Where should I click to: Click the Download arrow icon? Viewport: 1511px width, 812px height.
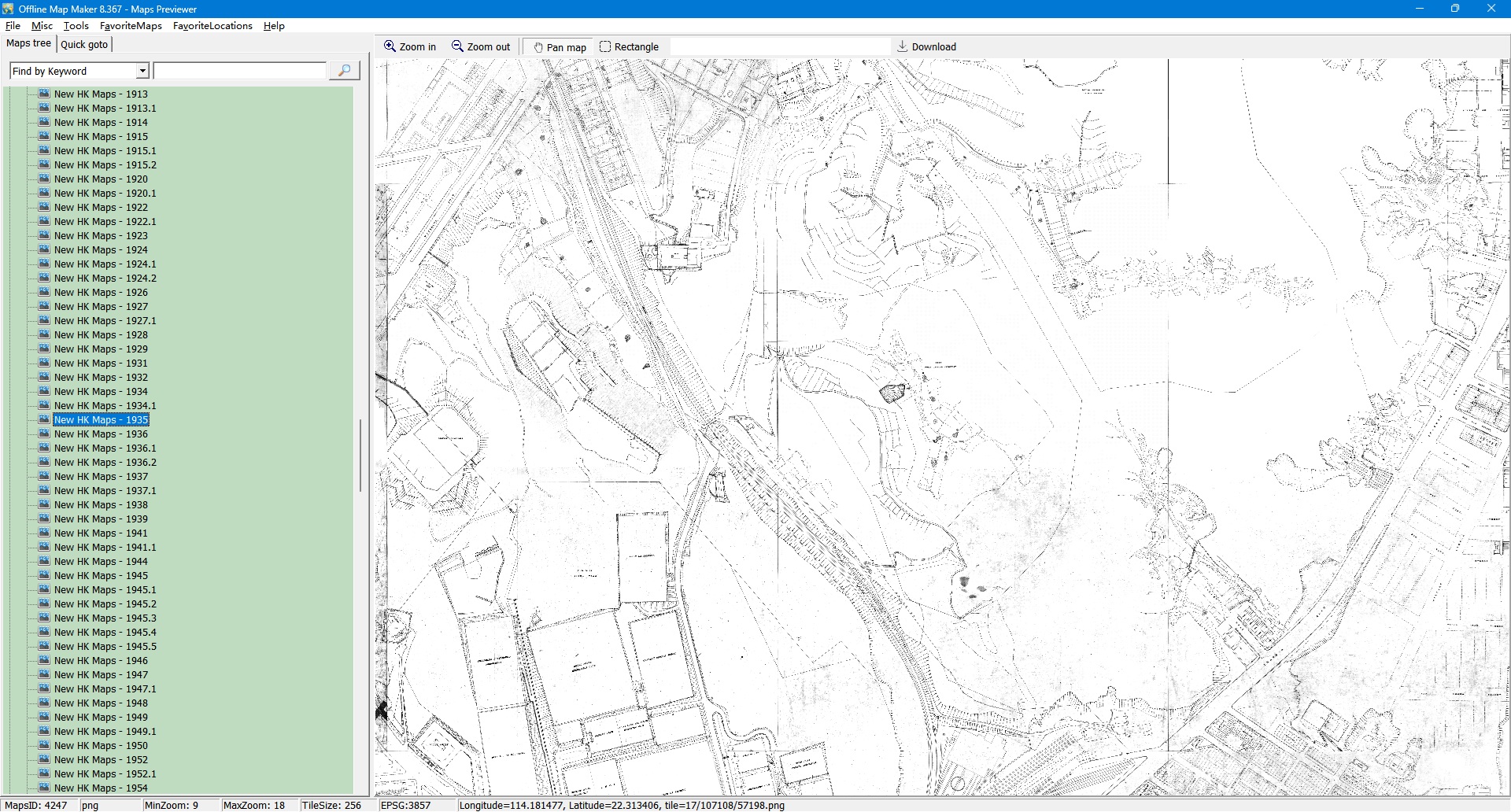pos(903,46)
